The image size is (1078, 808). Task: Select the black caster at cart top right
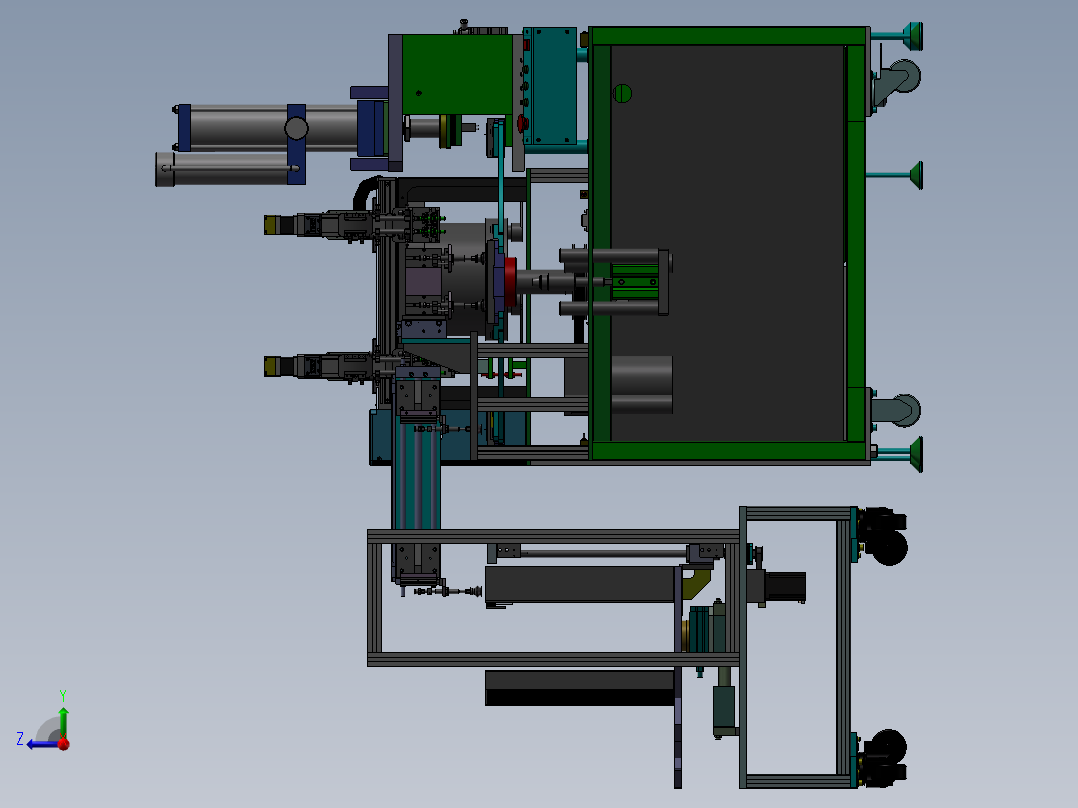pyautogui.click(x=884, y=536)
